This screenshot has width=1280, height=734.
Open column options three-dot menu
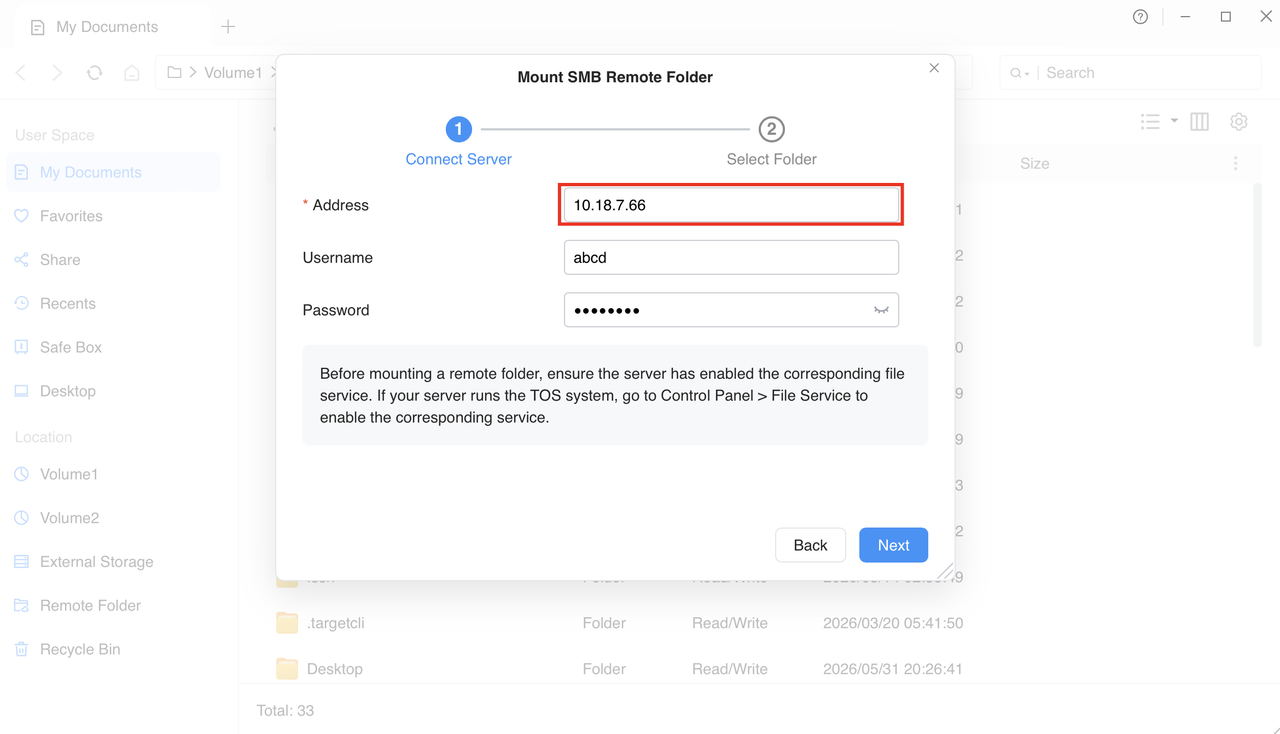(1236, 163)
